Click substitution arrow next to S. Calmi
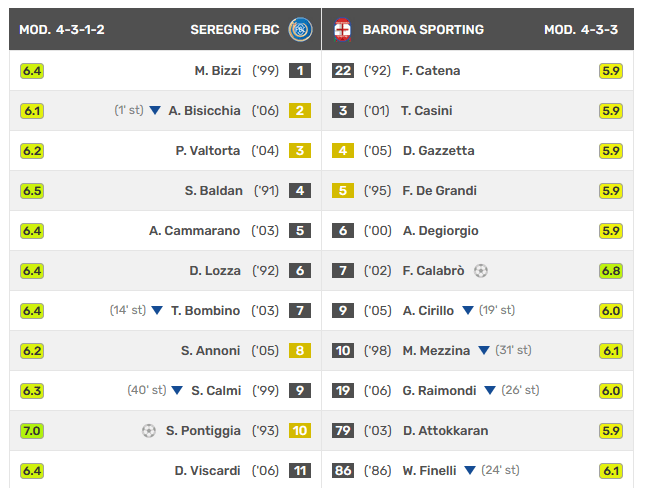645x488 pixels. coord(177,391)
